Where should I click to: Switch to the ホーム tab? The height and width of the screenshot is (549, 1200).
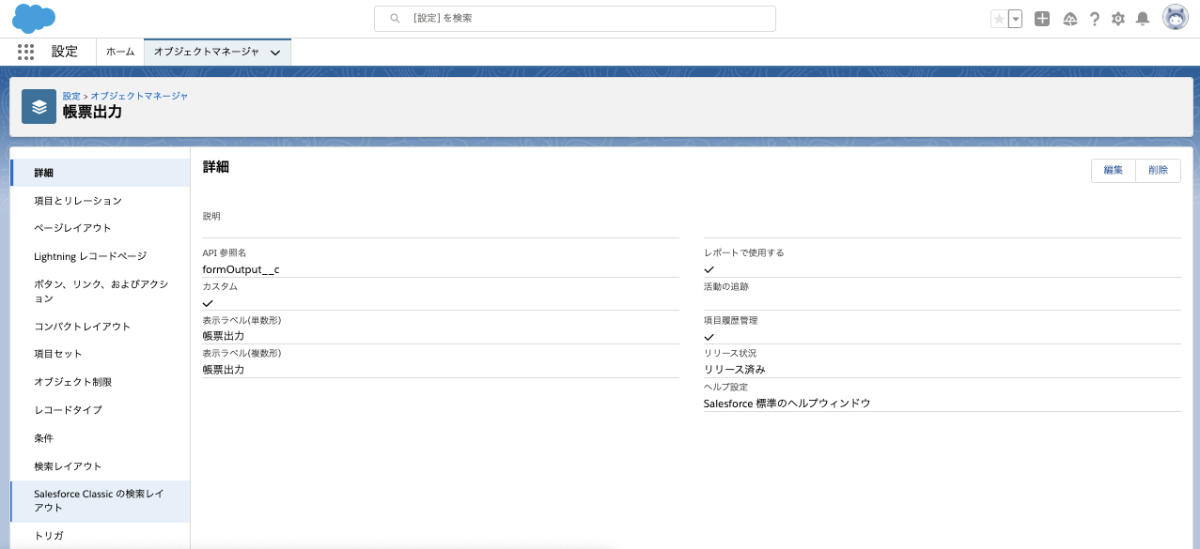point(120,52)
